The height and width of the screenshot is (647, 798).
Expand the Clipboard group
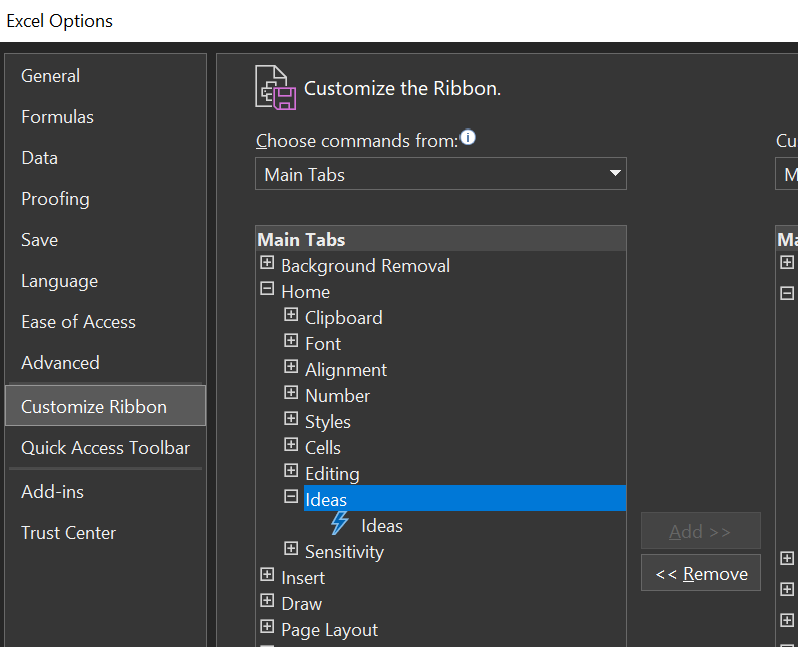point(291,315)
